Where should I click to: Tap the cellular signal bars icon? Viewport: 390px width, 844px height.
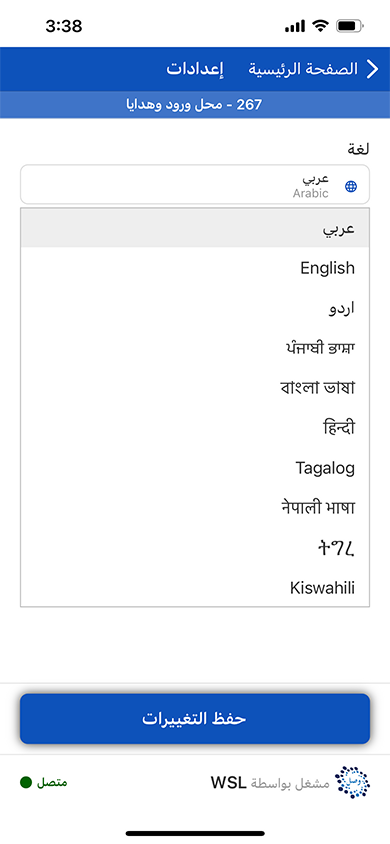[295, 26]
